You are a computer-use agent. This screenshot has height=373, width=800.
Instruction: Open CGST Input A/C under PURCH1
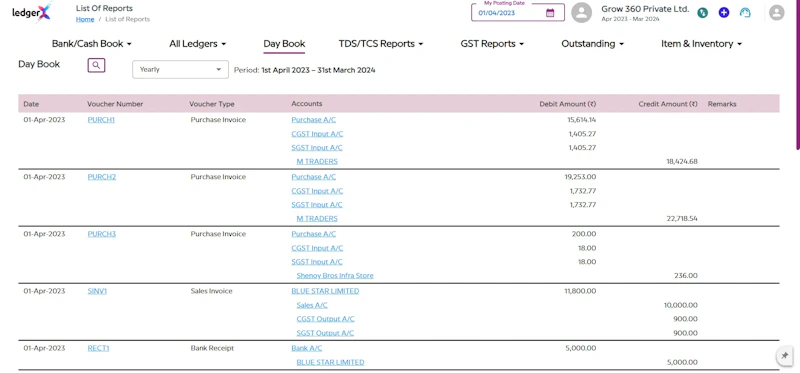coord(317,134)
